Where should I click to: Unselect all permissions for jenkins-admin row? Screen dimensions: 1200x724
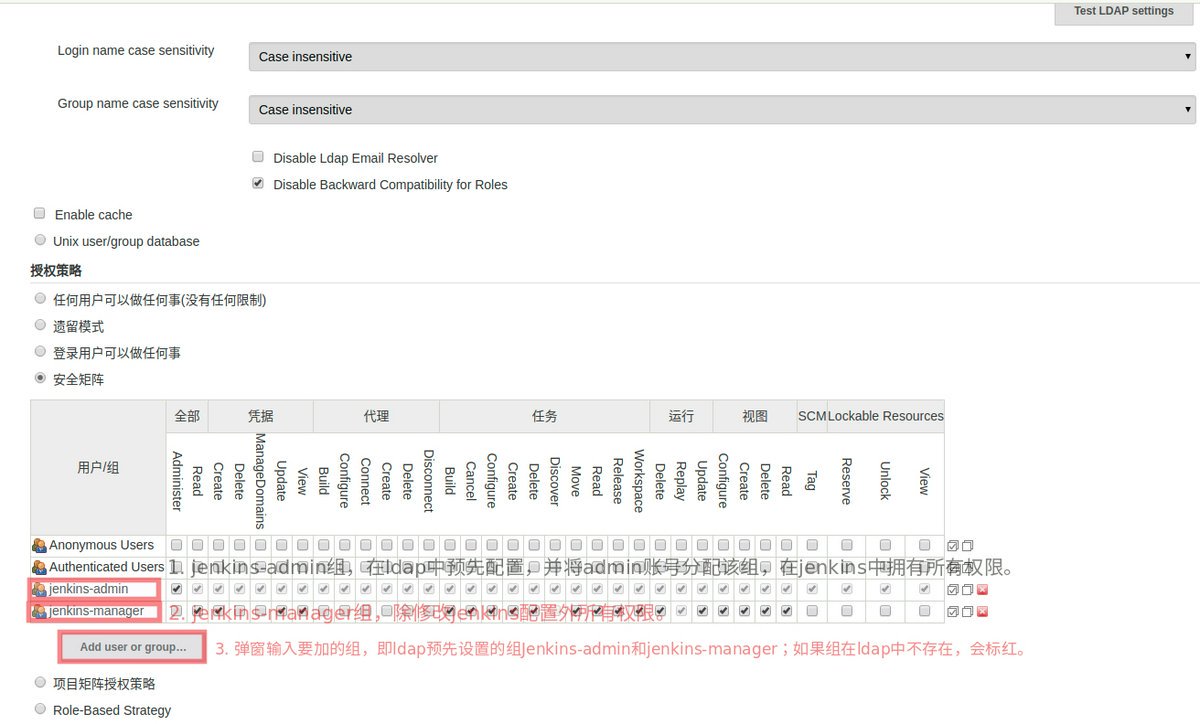click(967, 590)
